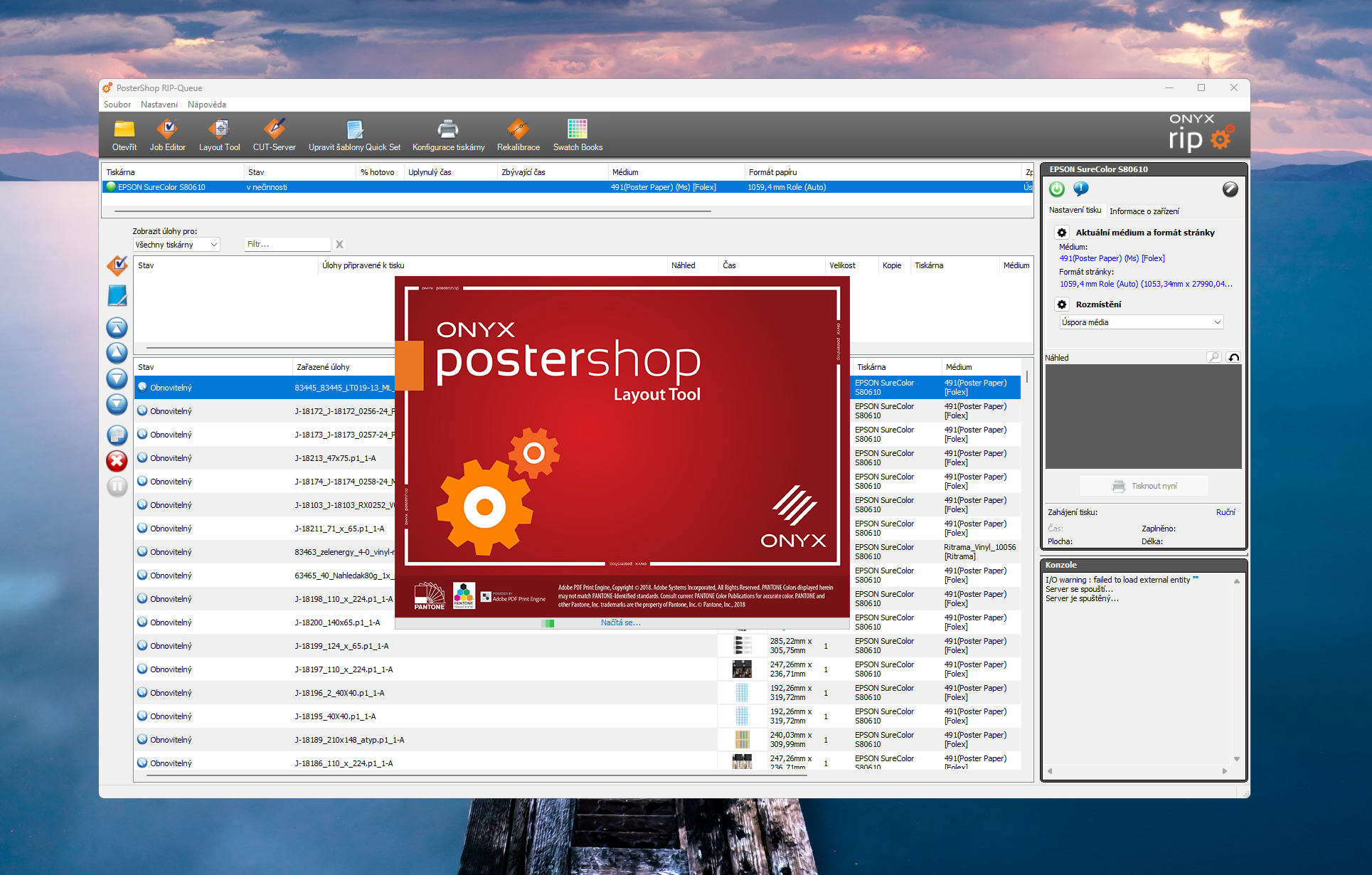
Task: Click gear icon beside Rozmístění
Action: [x=1062, y=304]
